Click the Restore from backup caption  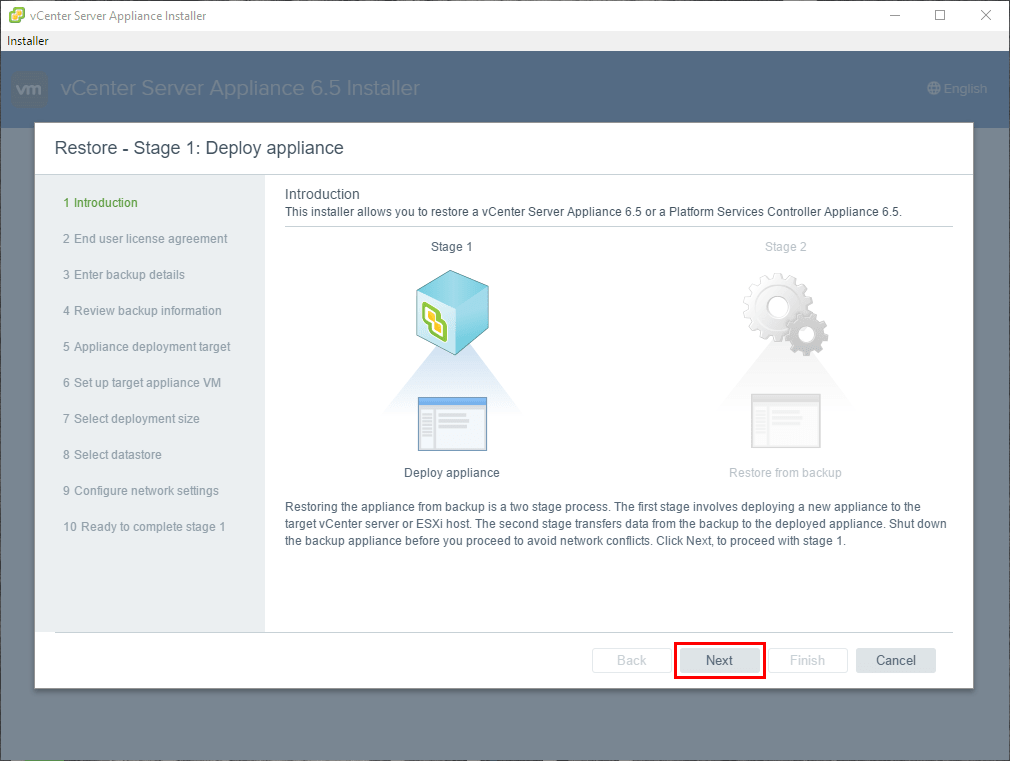(785, 473)
